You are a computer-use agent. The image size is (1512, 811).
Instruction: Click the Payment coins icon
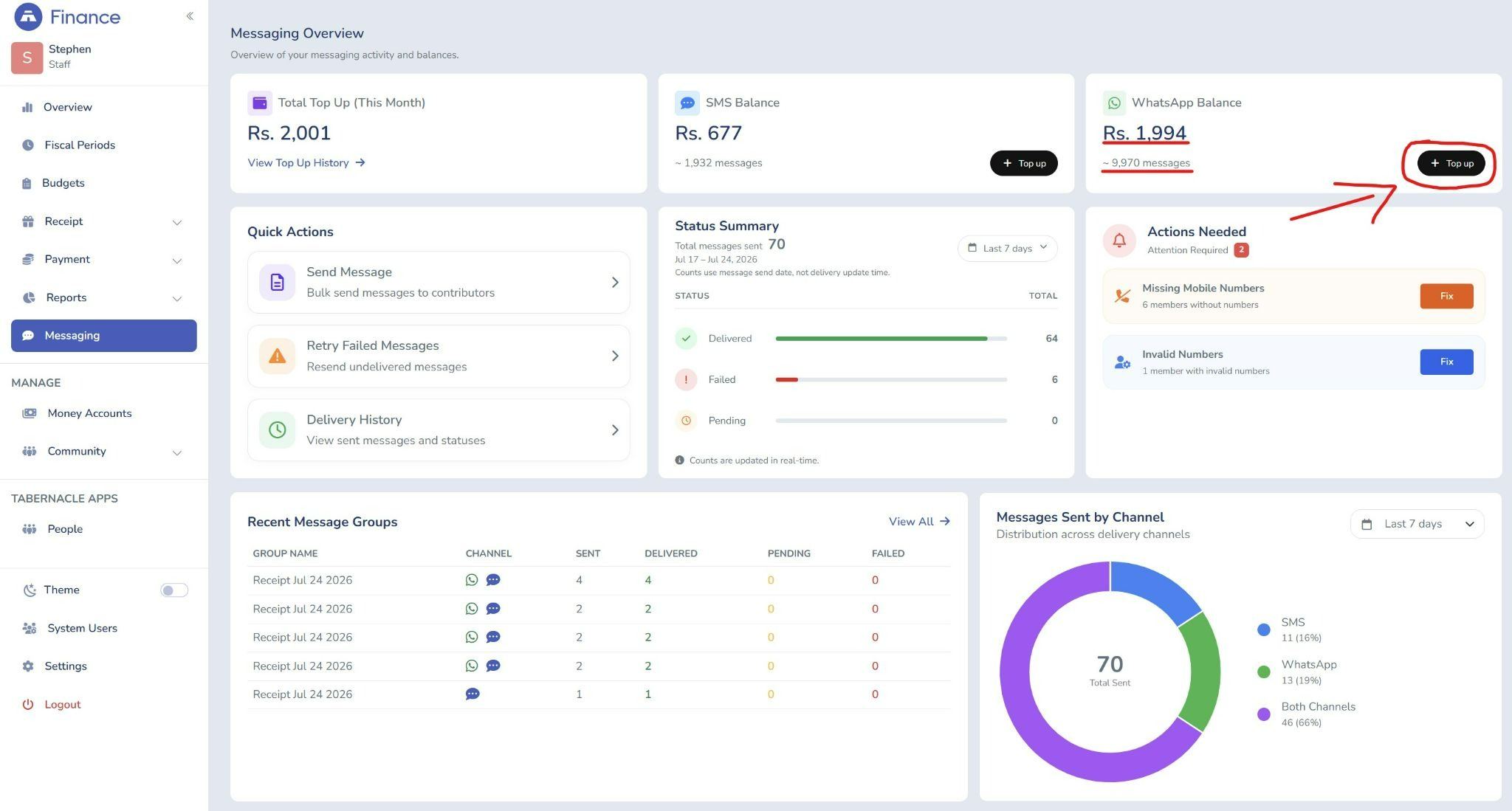click(28, 259)
